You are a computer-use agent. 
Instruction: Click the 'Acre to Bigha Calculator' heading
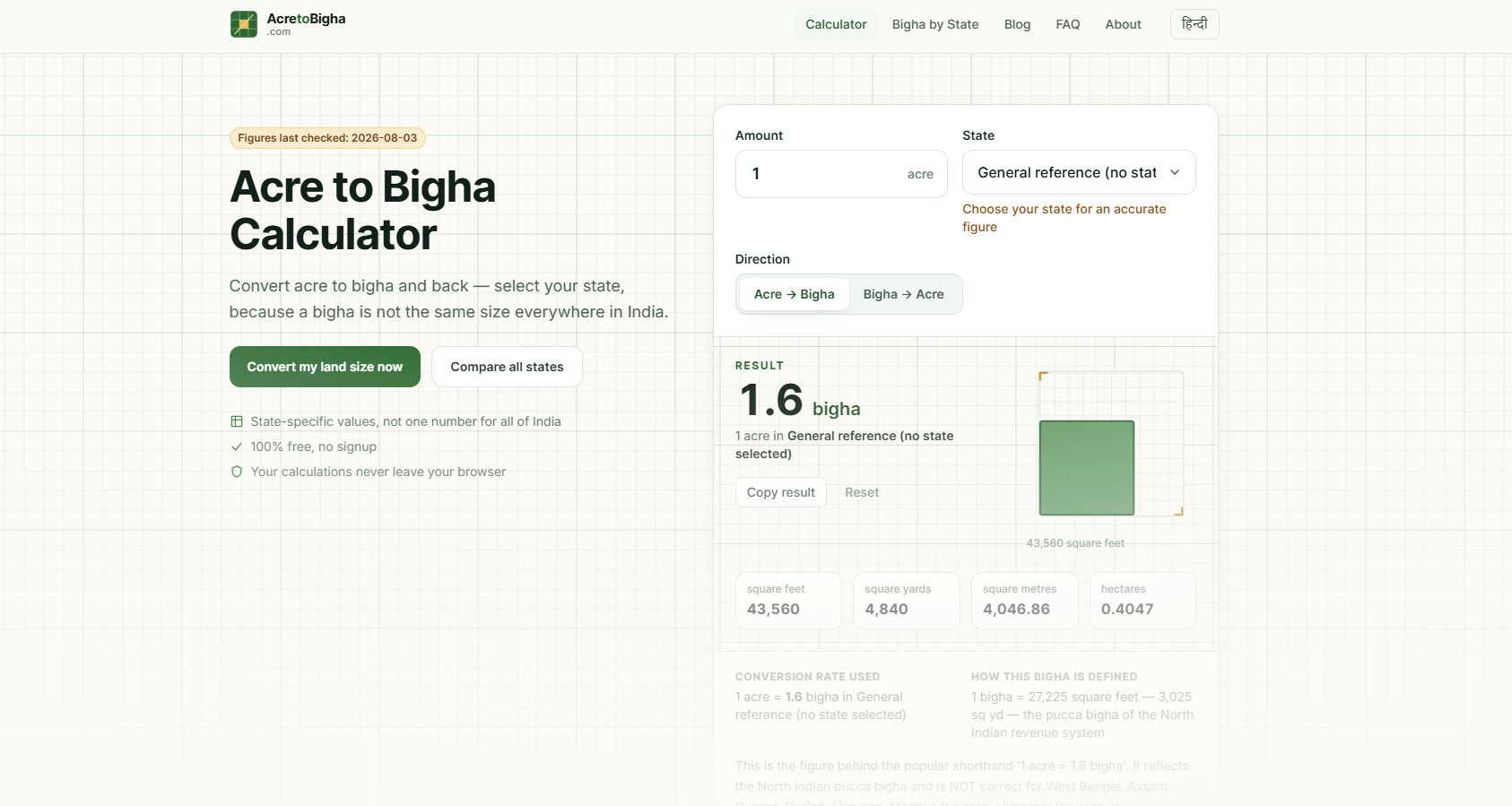point(362,211)
